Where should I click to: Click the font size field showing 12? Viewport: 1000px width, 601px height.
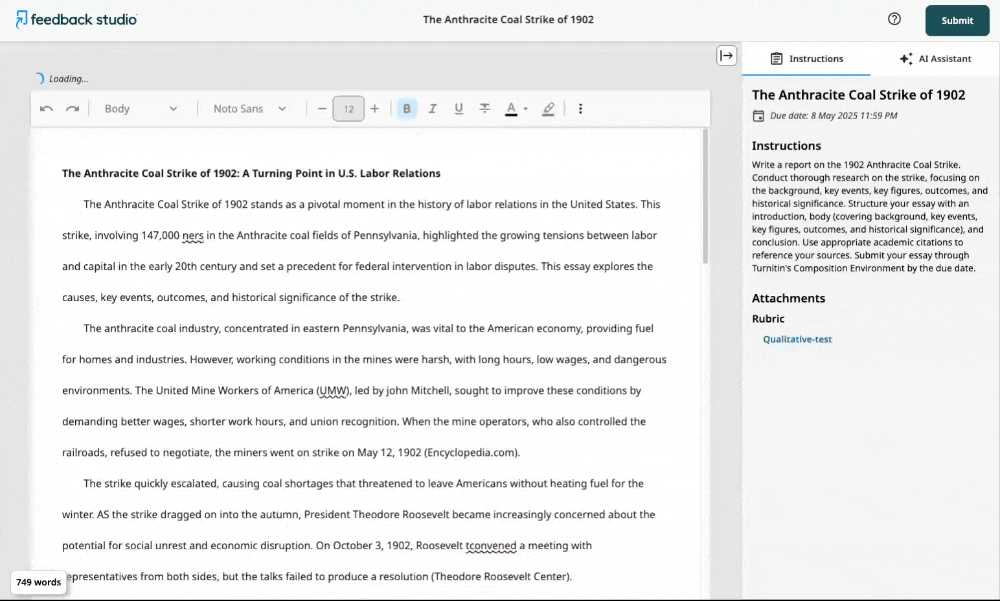click(x=348, y=109)
